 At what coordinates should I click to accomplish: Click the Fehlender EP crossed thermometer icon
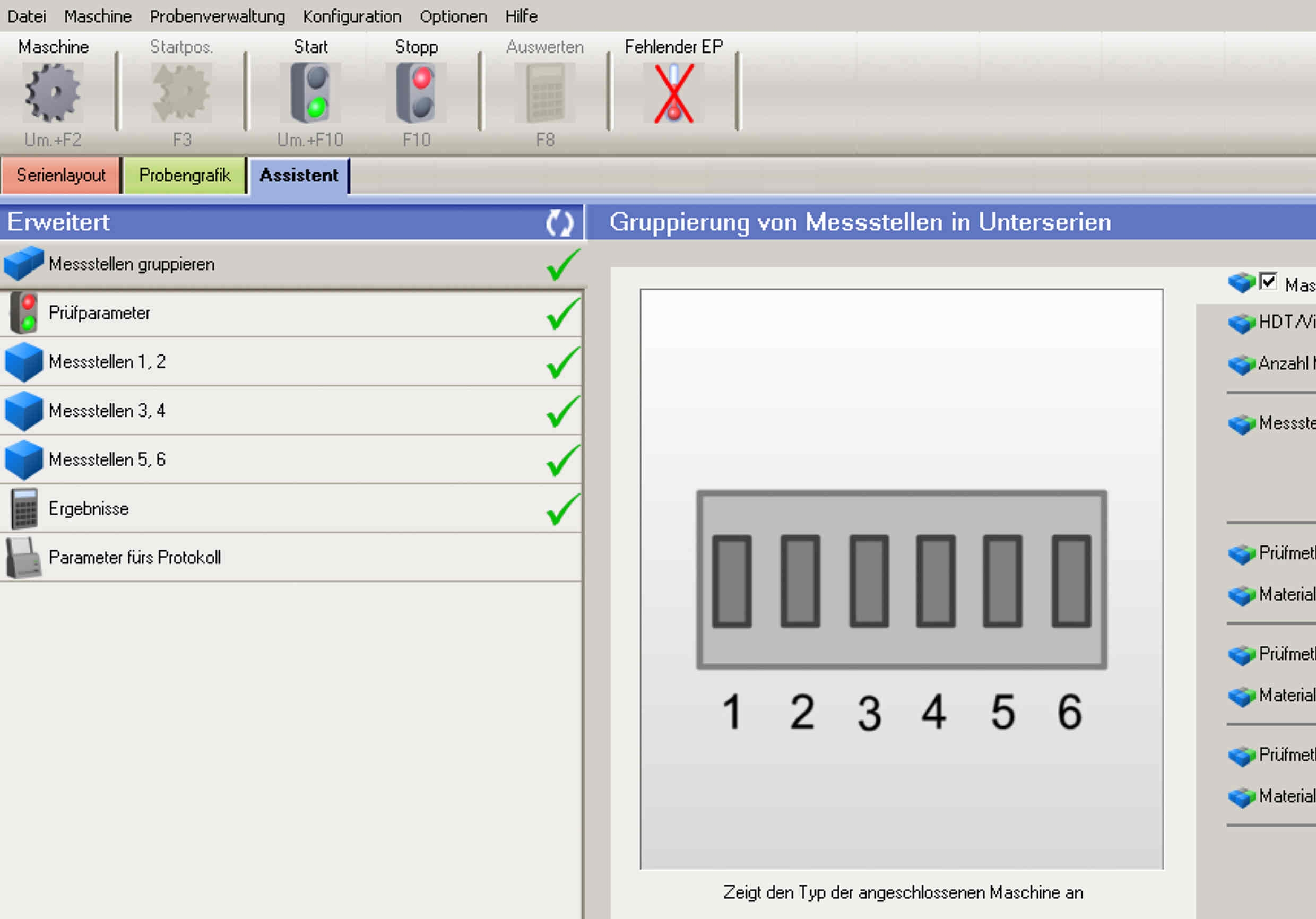point(673,93)
